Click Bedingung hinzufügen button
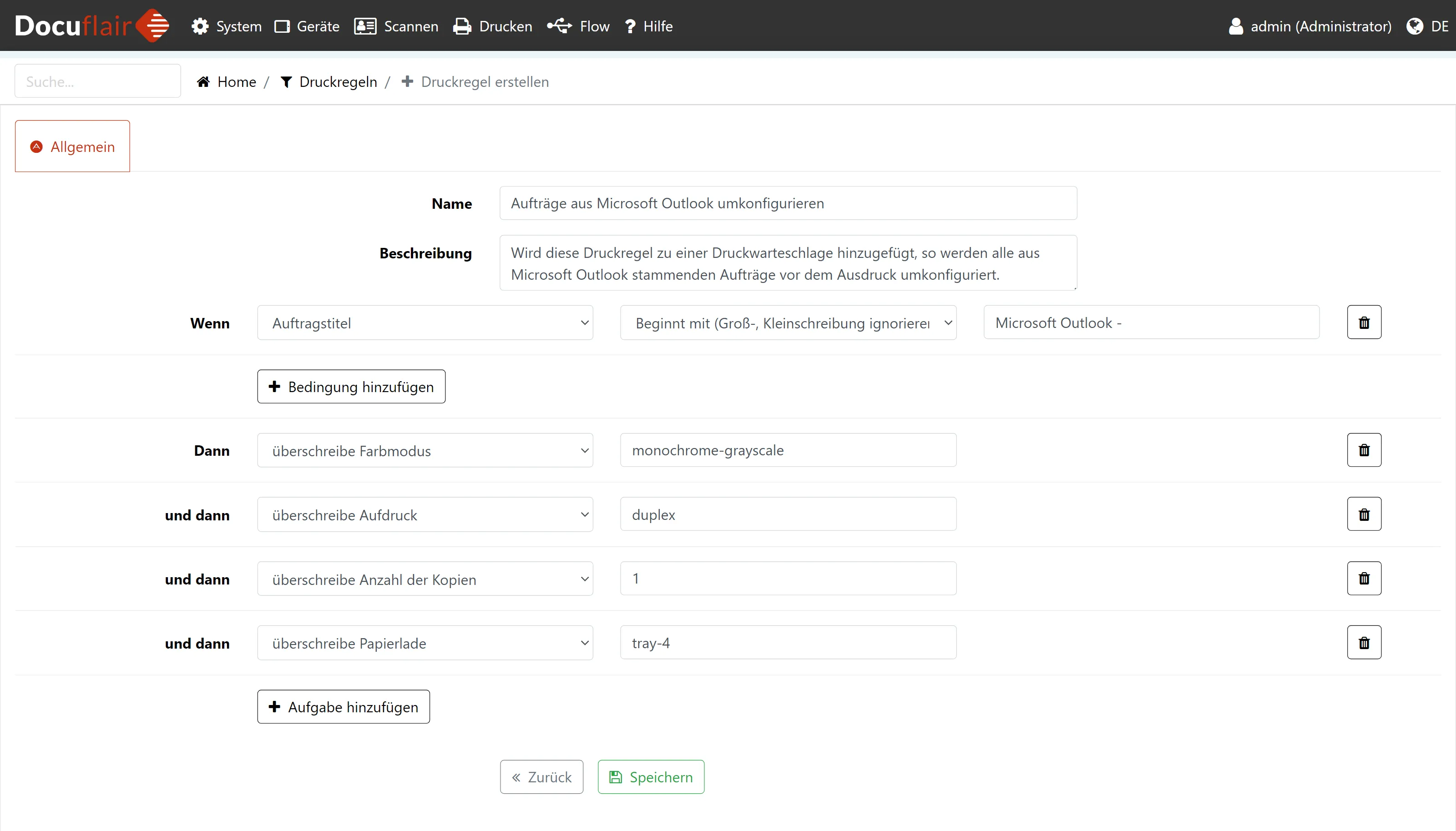1456x831 pixels. (351, 387)
